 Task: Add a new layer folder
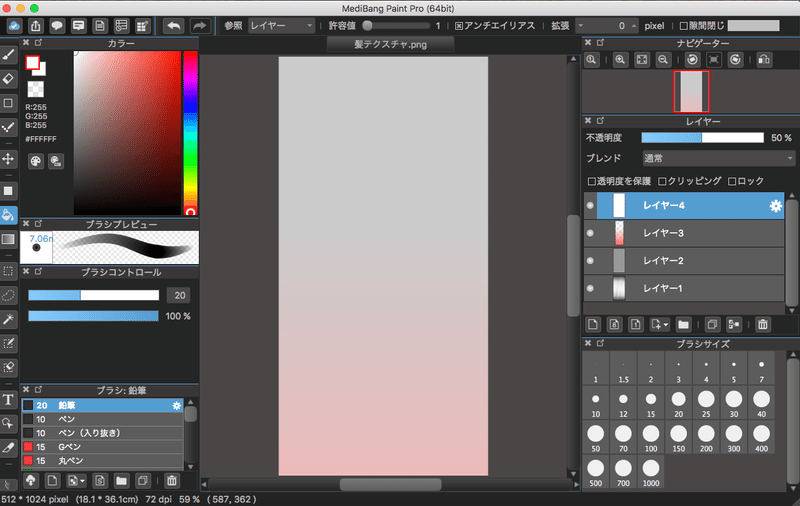coord(683,324)
